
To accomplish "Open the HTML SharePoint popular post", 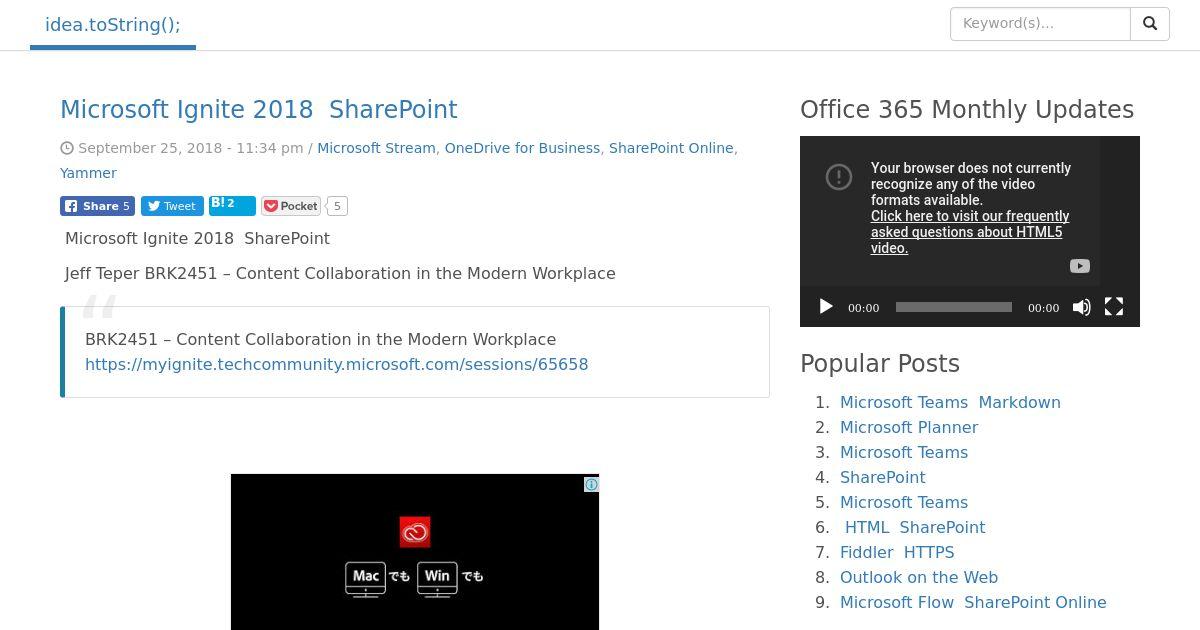I will pyautogui.click(x=915, y=527).
